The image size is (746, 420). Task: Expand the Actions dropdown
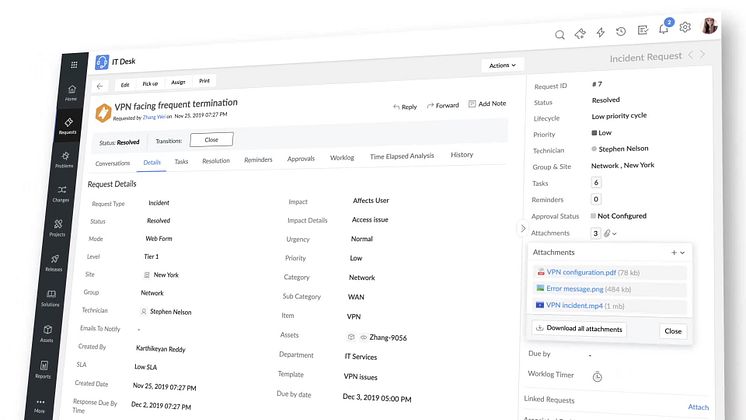pos(502,65)
